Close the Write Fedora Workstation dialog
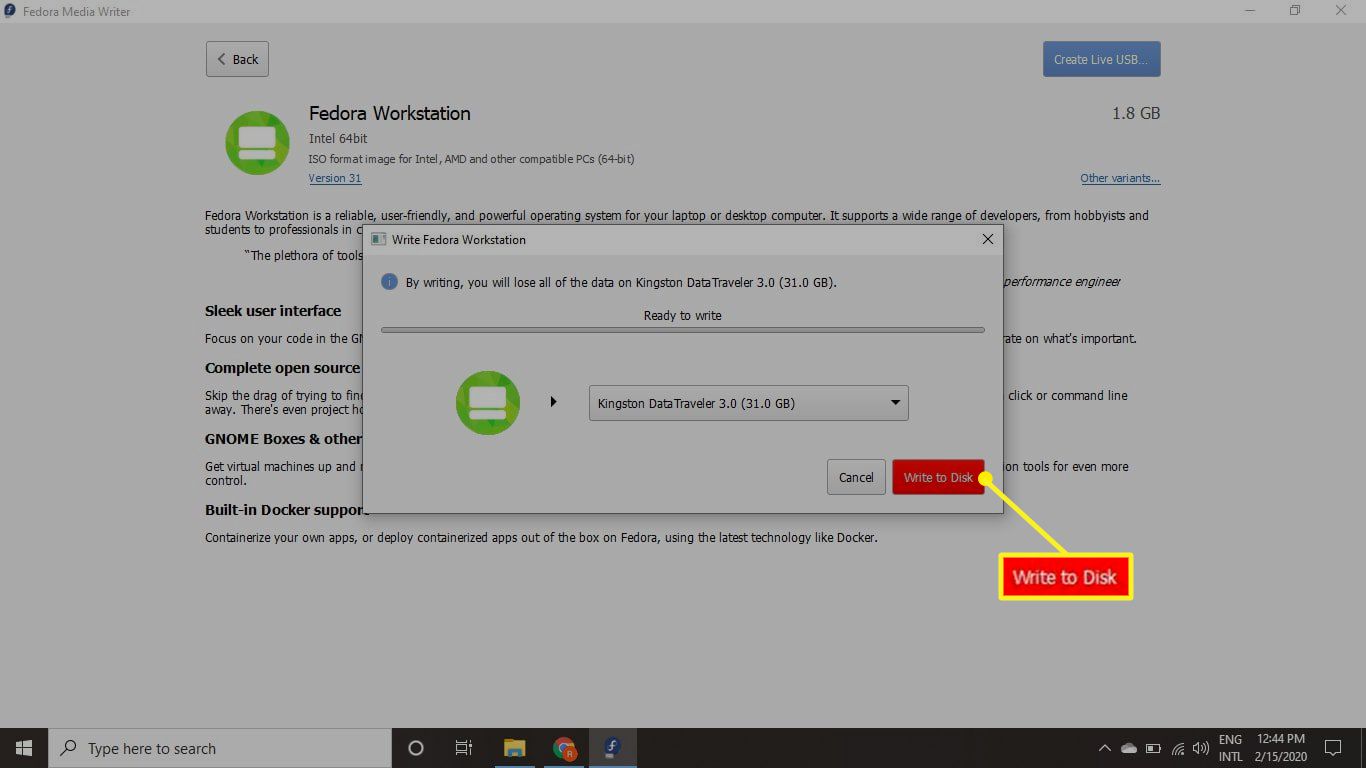 click(x=987, y=239)
